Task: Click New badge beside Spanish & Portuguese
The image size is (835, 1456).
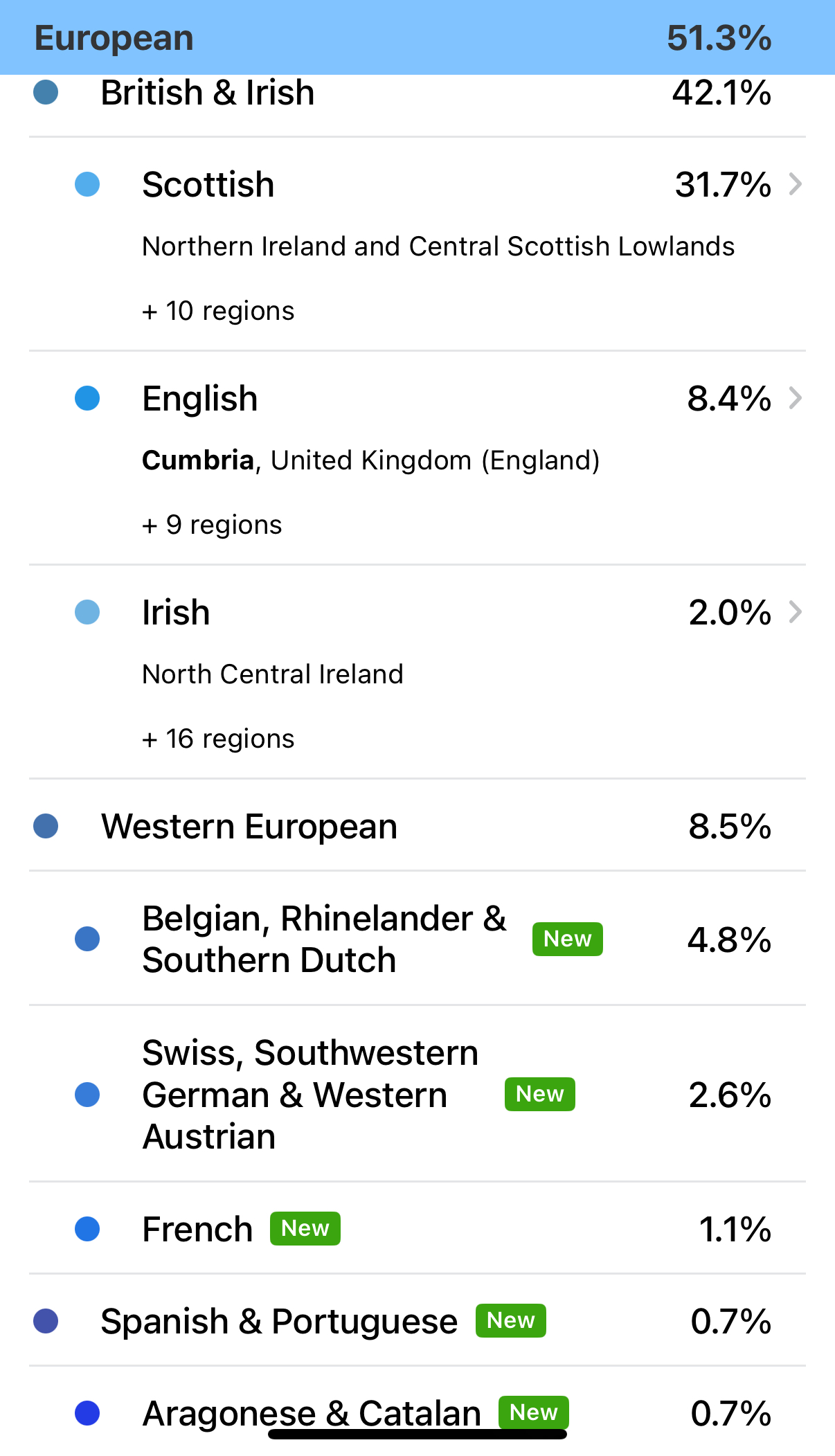Action: tap(510, 1321)
